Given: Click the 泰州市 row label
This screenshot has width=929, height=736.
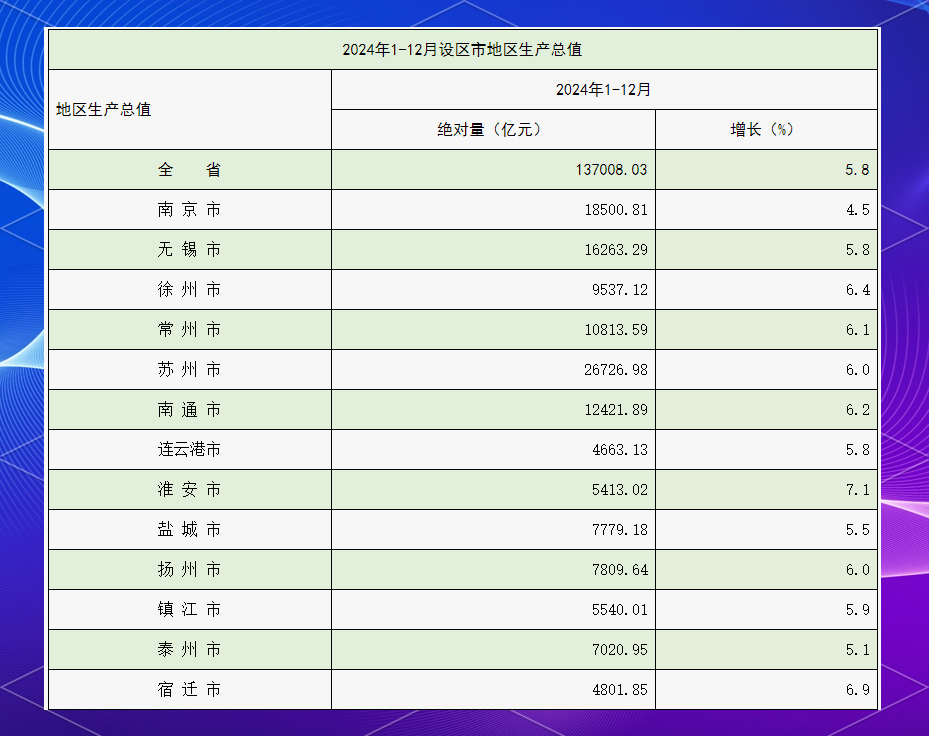Looking at the screenshot, I should tap(190, 649).
